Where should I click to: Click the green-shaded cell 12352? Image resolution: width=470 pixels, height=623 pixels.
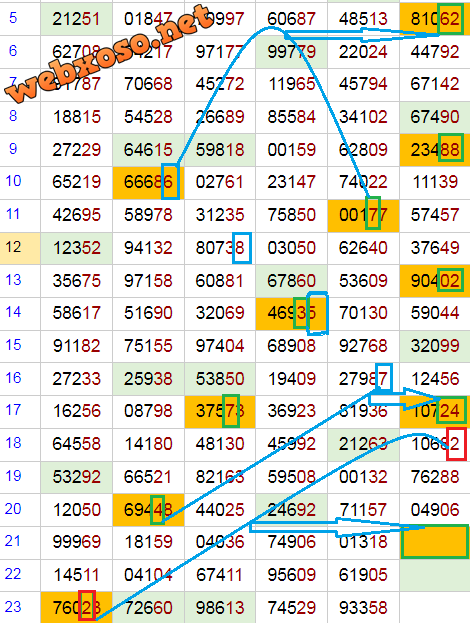click(76, 248)
